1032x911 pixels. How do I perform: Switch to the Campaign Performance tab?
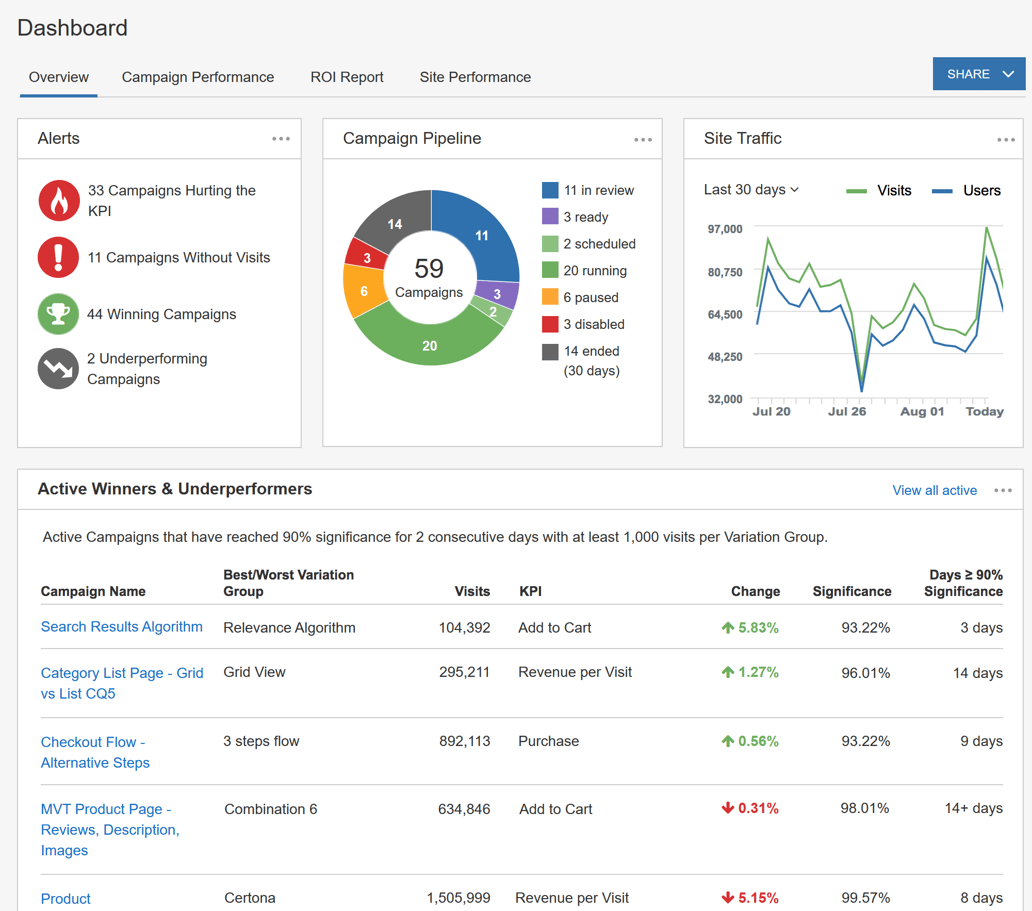pyautogui.click(x=197, y=77)
